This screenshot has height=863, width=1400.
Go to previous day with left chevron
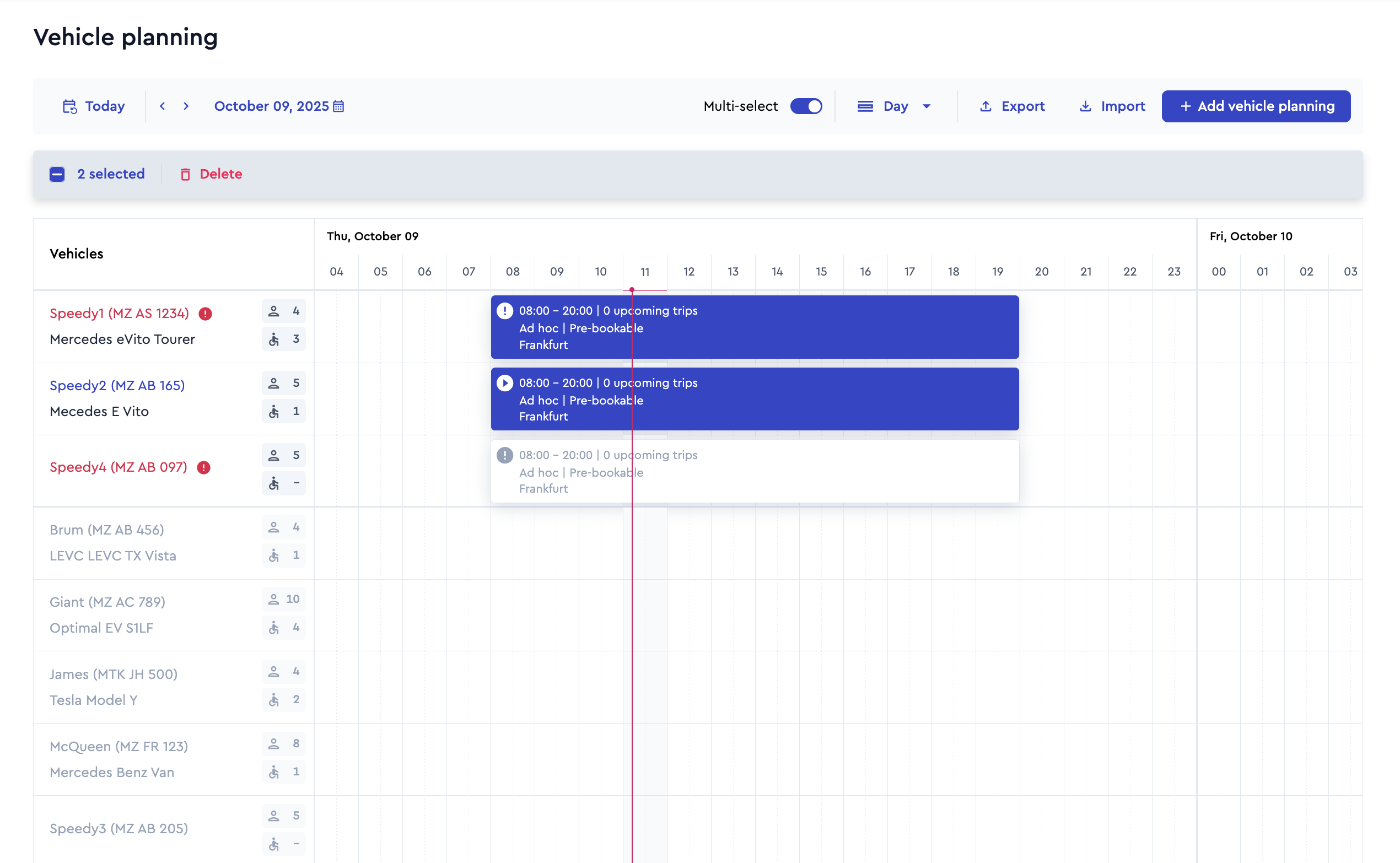click(163, 106)
